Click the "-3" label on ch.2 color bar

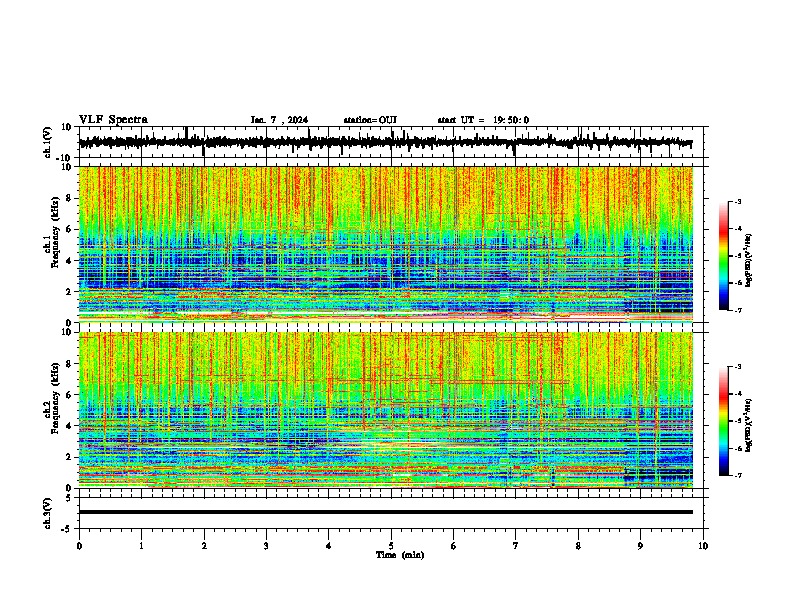pyautogui.click(x=738, y=367)
